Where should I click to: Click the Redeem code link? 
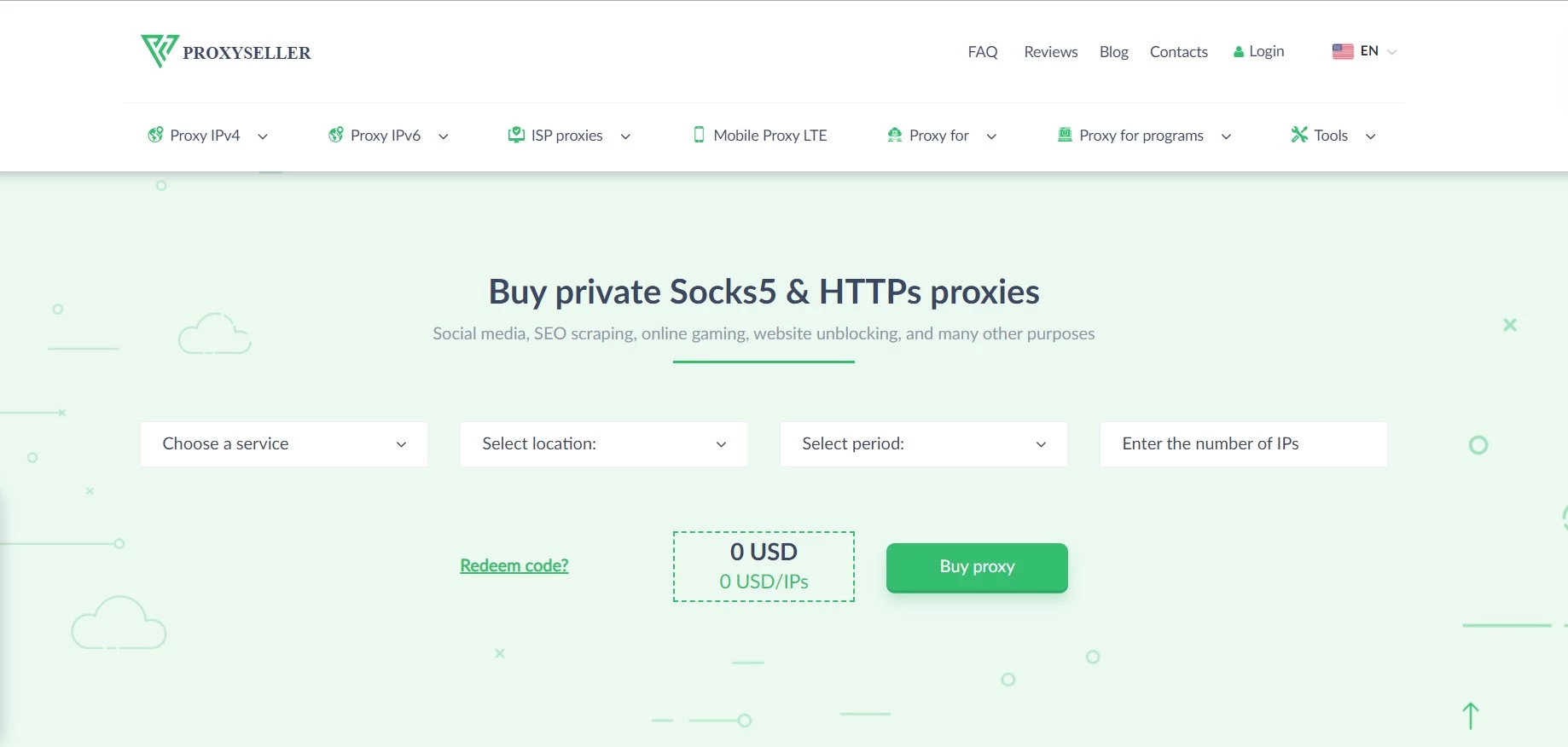click(514, 565)
